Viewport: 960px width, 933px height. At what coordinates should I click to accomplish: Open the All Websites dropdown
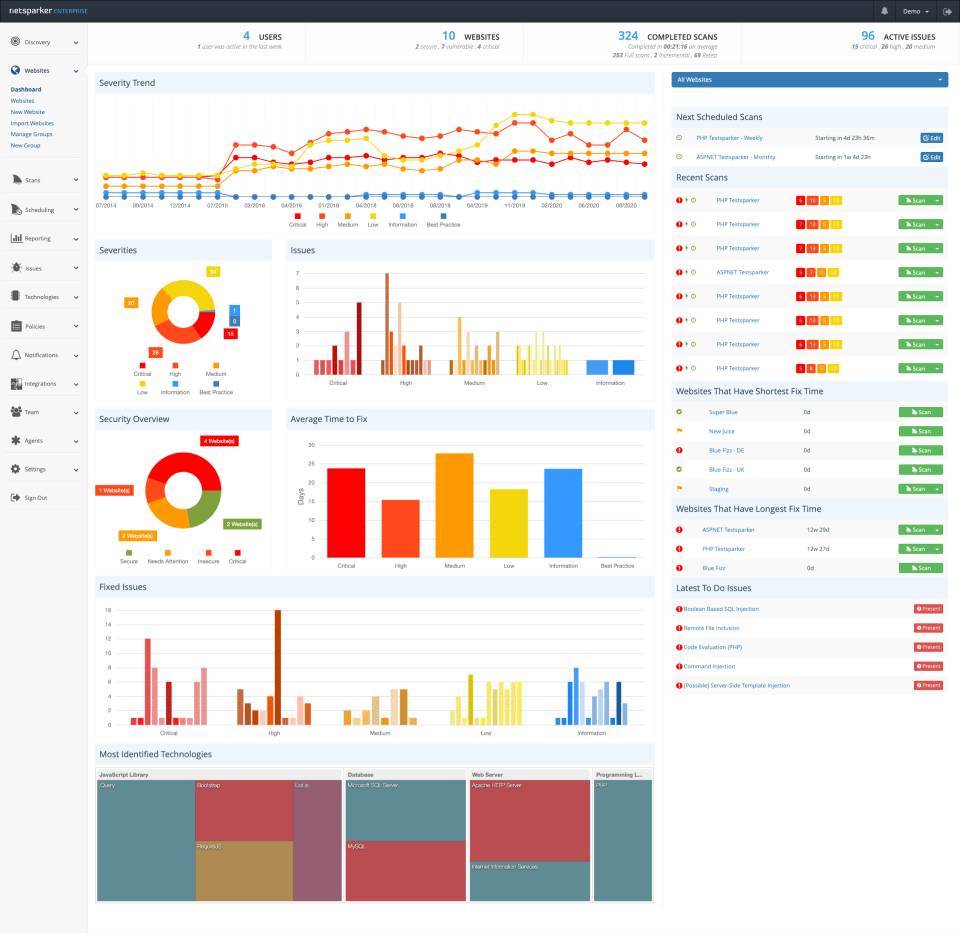808,78
